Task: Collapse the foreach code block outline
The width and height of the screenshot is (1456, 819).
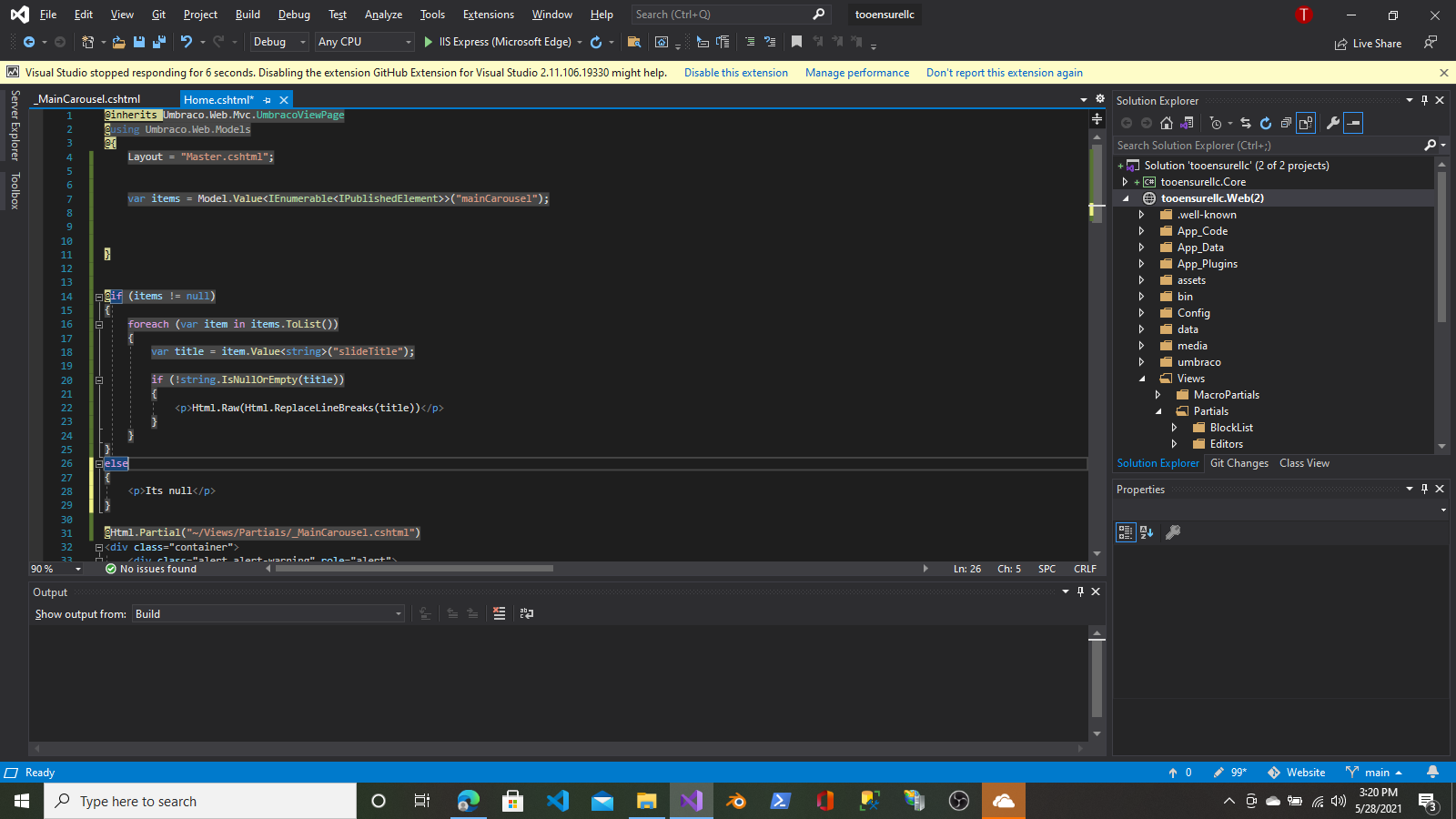Action: coord(99,324)
